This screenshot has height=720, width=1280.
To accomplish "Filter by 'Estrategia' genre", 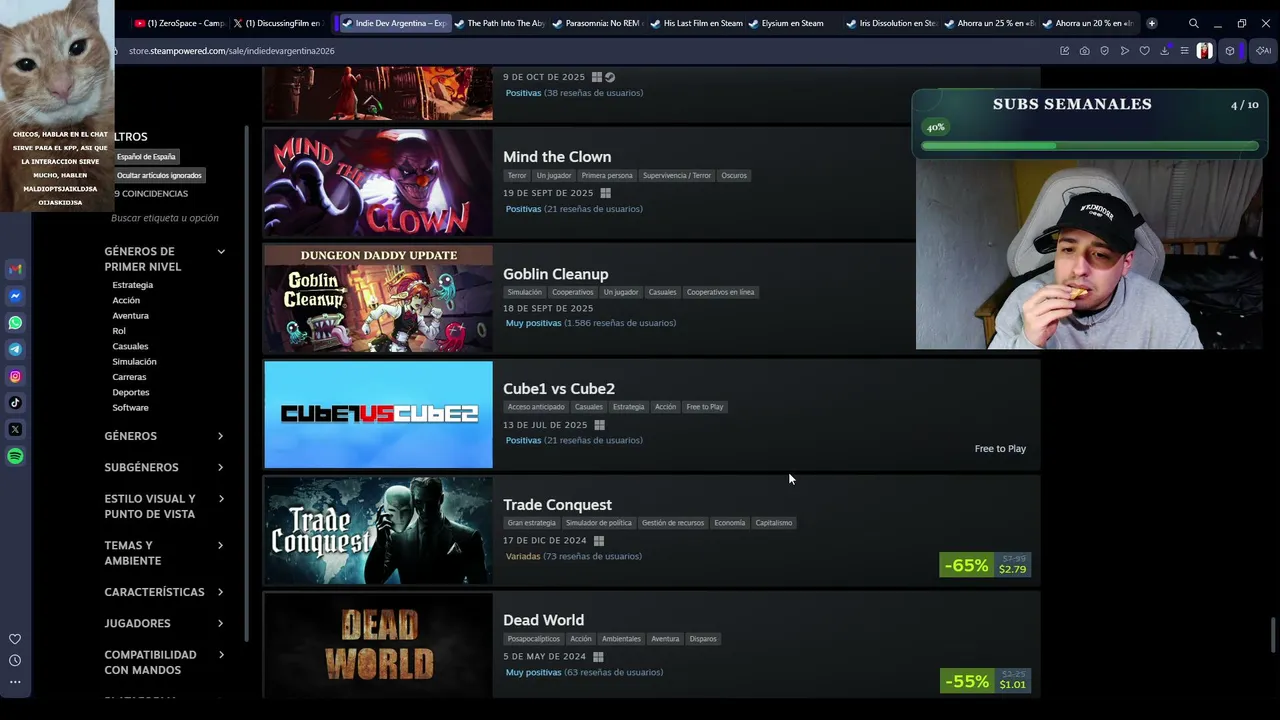I will [133, 285].
